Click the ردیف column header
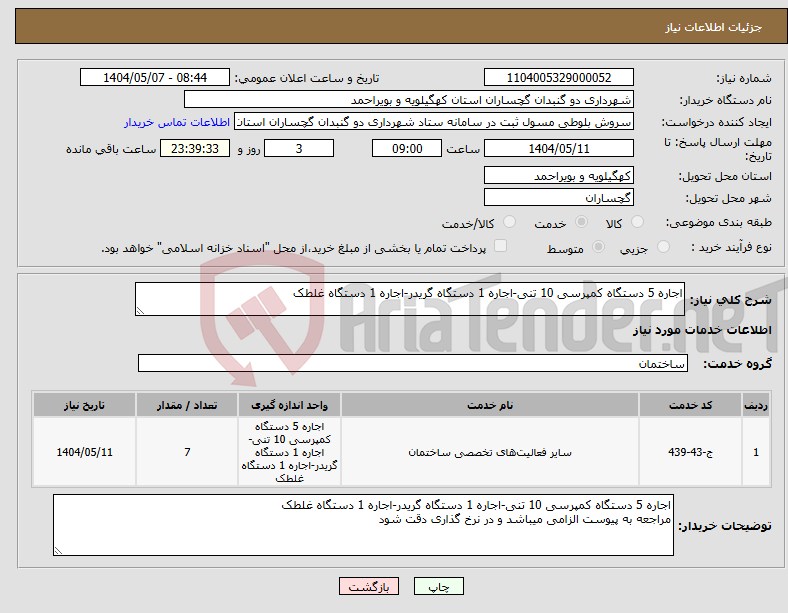Viewport: 788px width, 613px height. (x=756, y=405)
